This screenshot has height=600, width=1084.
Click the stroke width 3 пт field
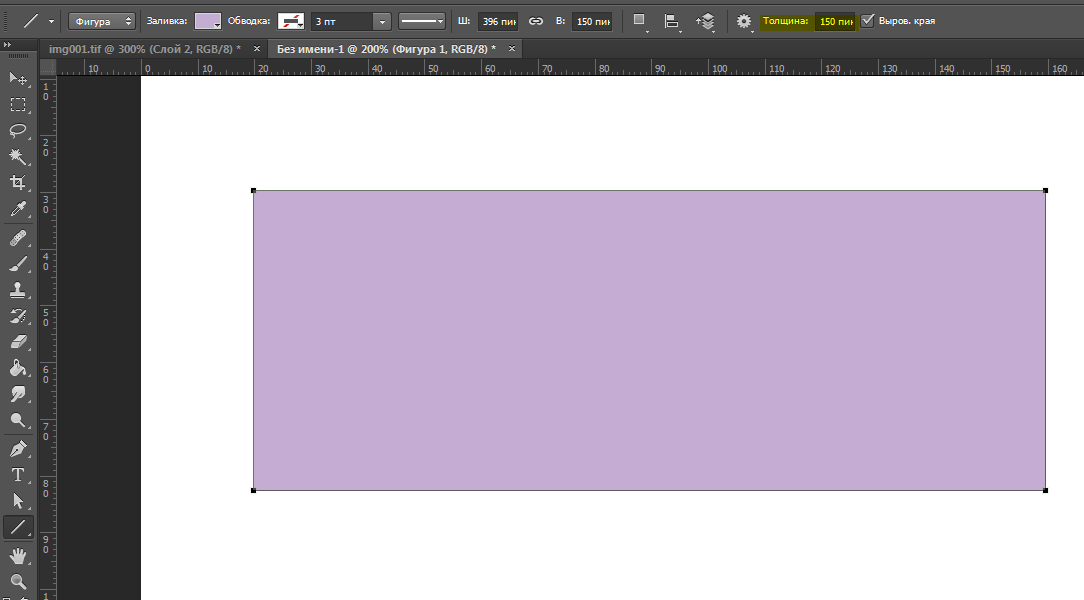(342, 21)
